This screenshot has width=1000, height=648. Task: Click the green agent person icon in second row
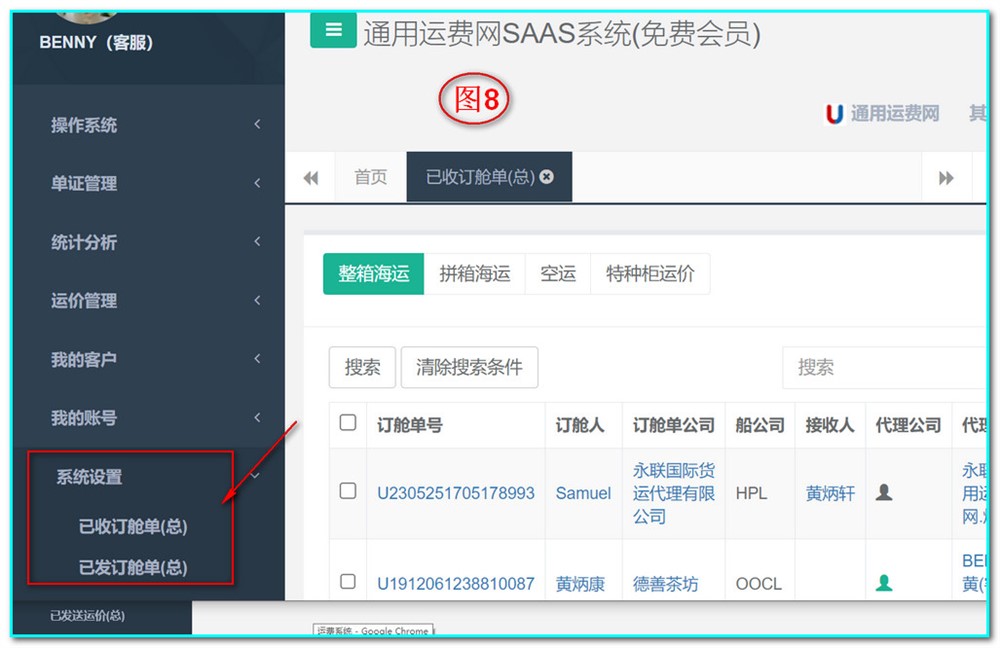coord(883,583)
